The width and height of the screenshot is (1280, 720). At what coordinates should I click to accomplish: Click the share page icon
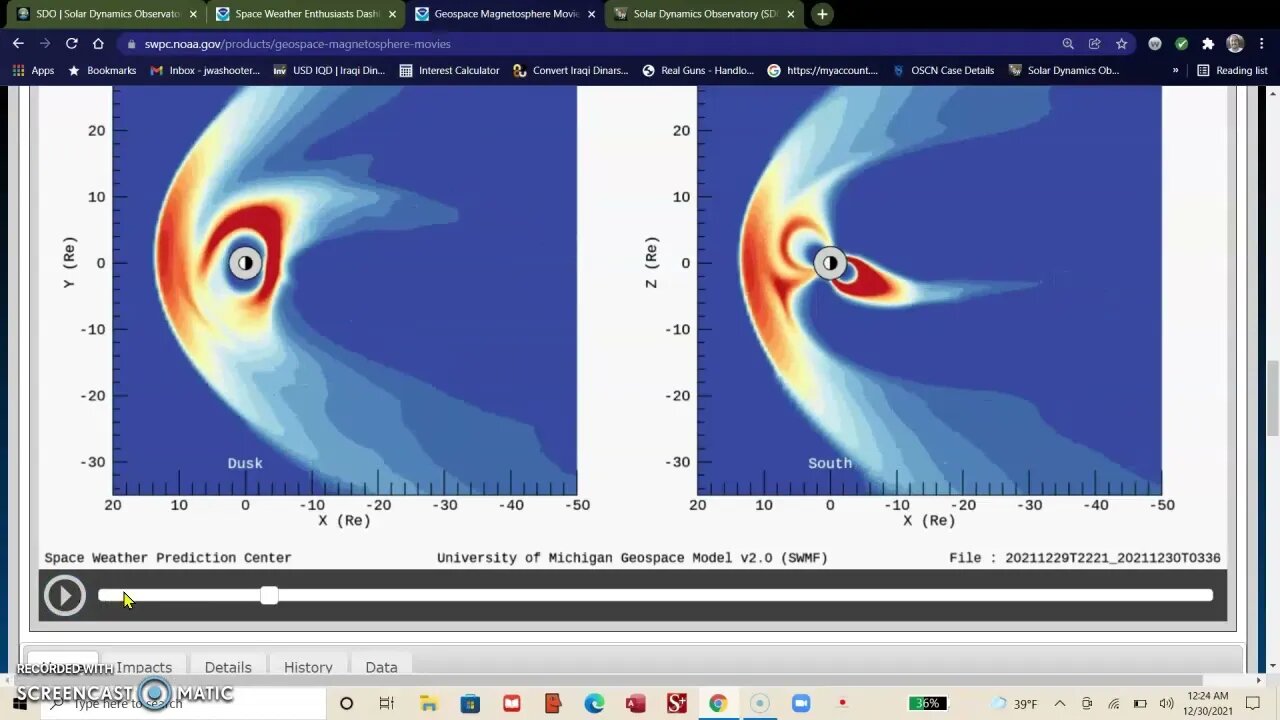1095,44
